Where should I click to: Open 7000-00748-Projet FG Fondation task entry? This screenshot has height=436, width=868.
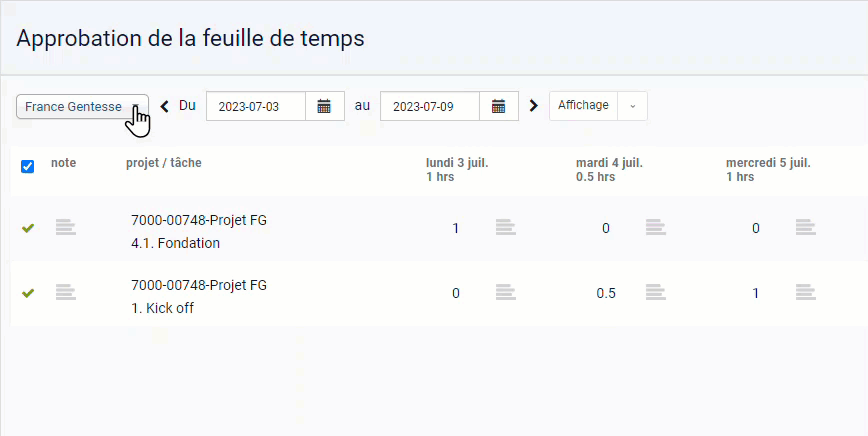tap(199, 231)
